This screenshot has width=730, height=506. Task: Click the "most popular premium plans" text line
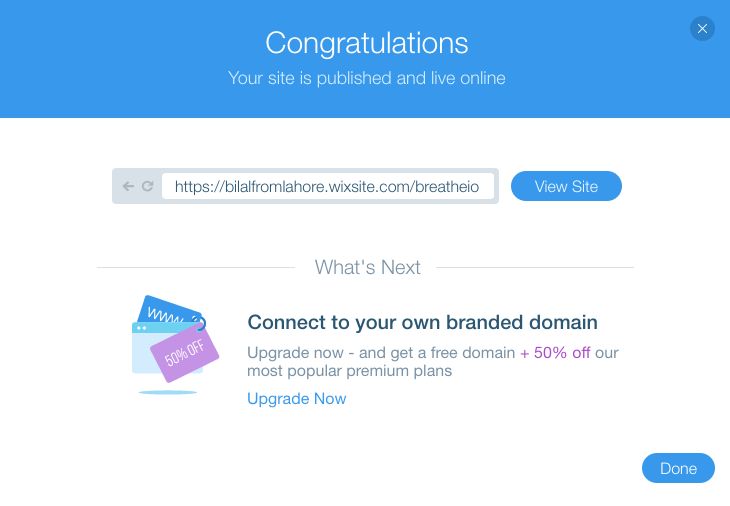pos(349,371)
